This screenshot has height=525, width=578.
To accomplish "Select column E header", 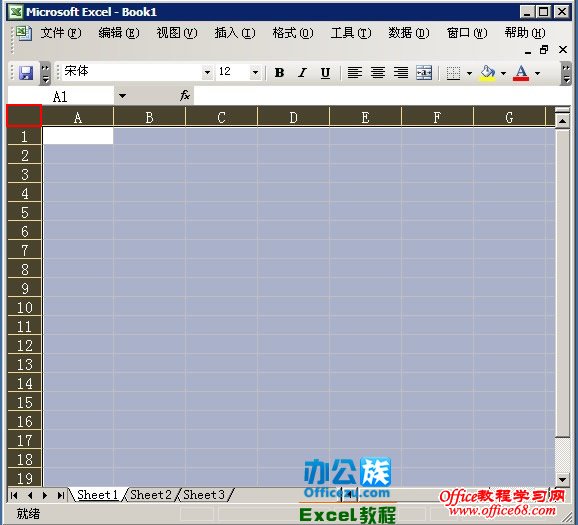I will tap(365, 117).
